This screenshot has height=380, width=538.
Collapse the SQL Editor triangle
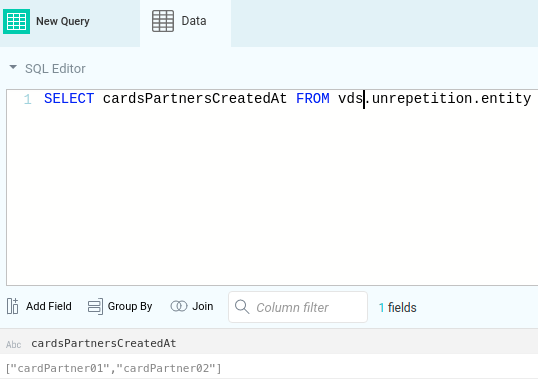[x=13, y=67]
